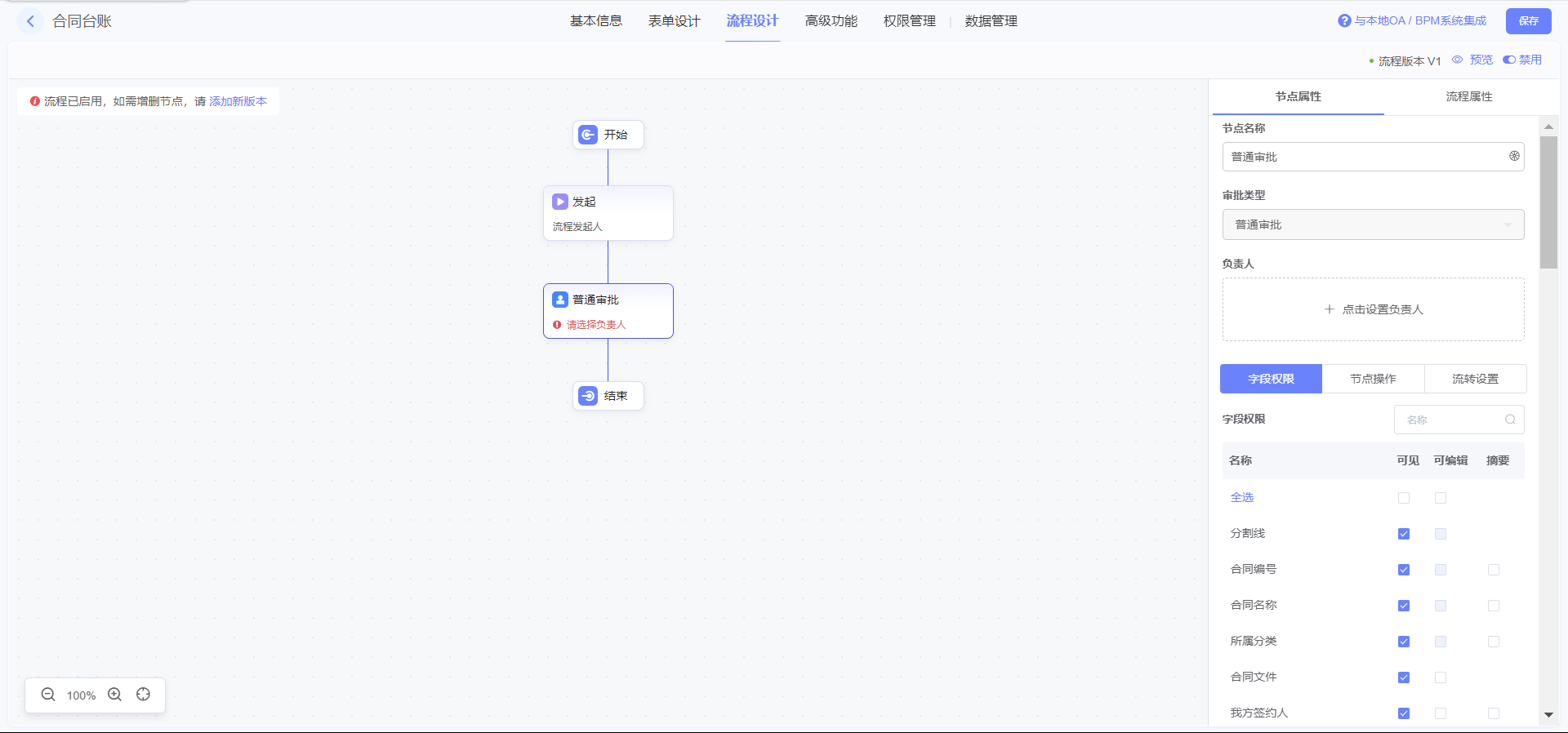This screenshot has width=1568, height=733.
Task: Check the 全选 可见 checkbox
Action: [x=1404, y=498]
